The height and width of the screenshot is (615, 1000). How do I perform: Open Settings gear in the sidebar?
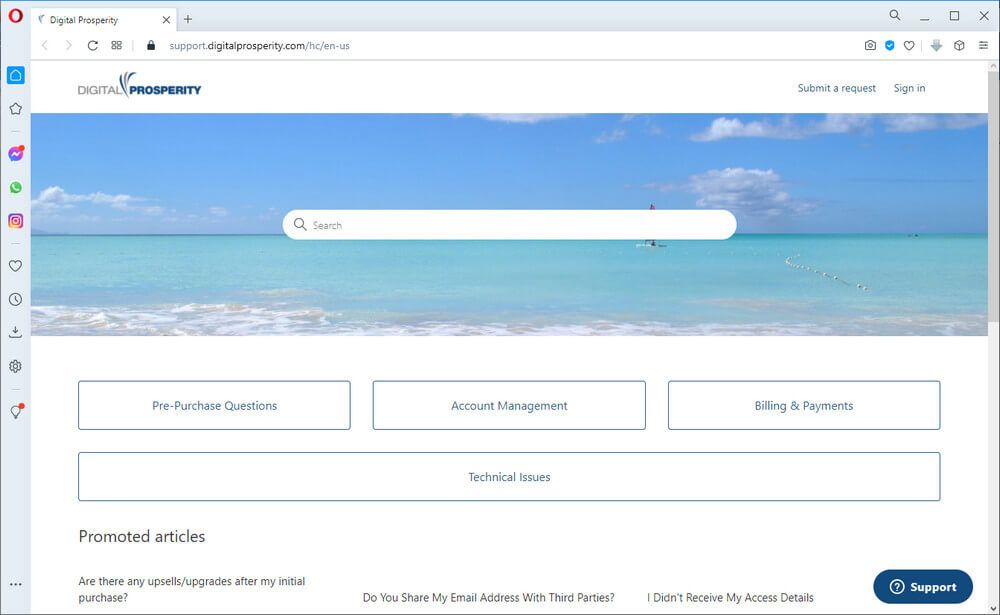click(15, 366)
